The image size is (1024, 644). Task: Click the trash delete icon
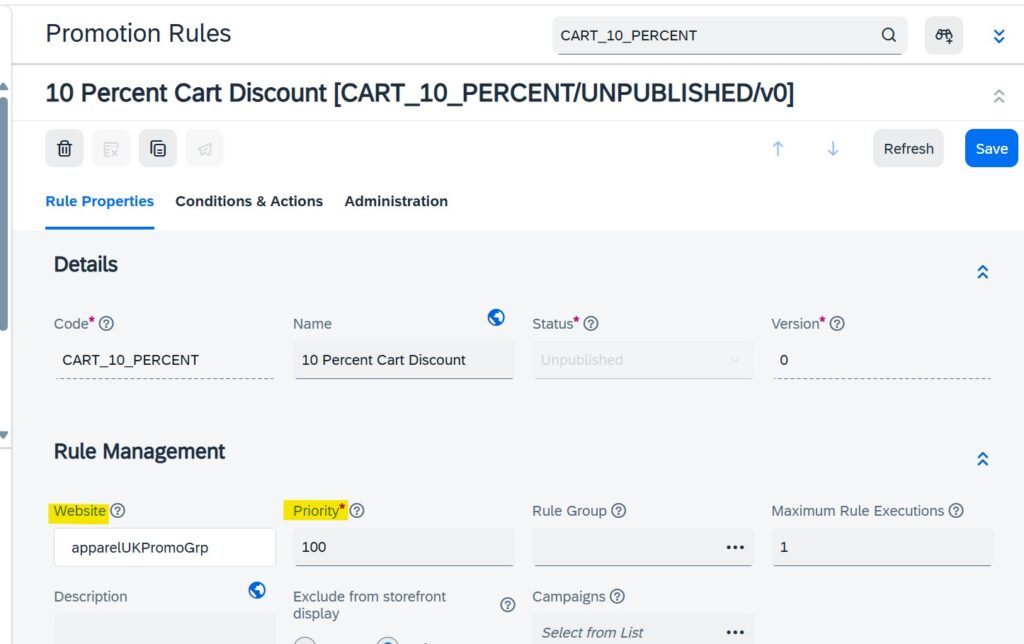pyautogui.click(x=64, y=148)
